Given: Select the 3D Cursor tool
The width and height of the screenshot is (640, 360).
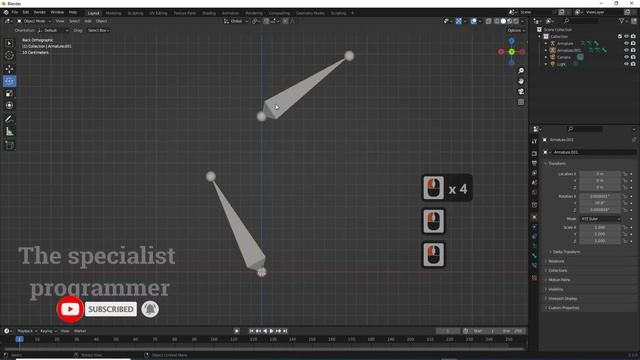Looking at the screenshot, I should (9, 56).
